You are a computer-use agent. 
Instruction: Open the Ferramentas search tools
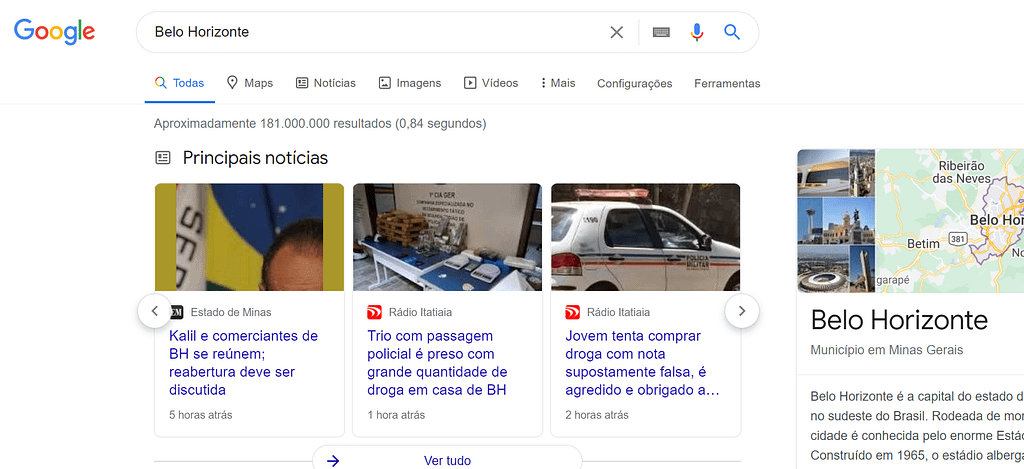(727, 83)
